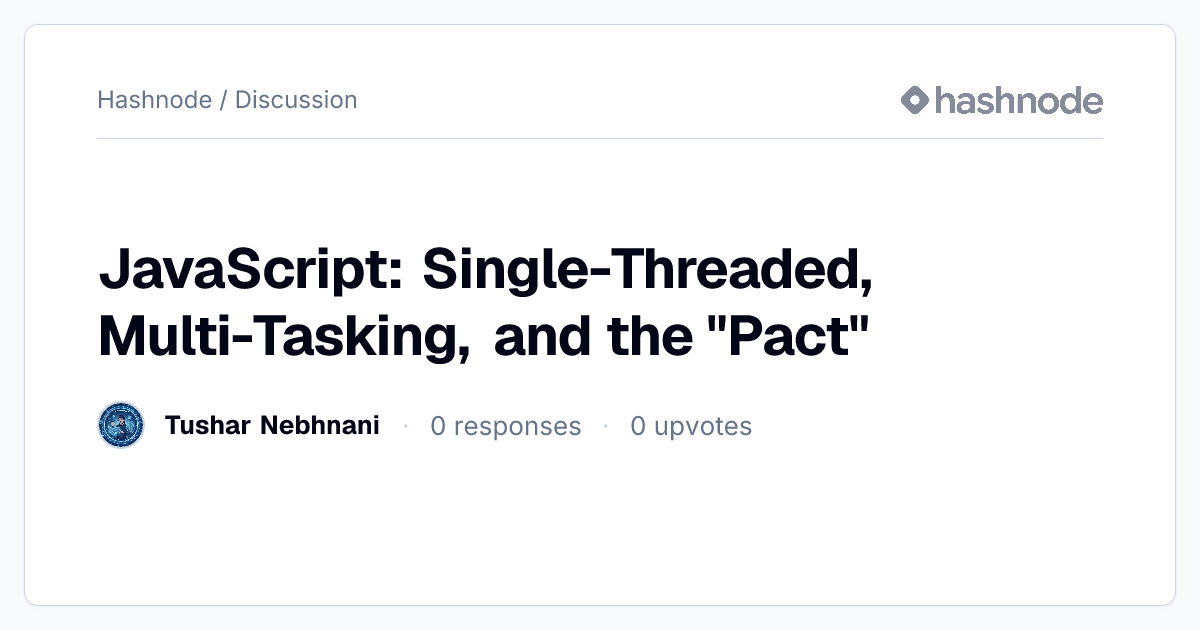The width and height of the screenshot is (1200, 630).
Task: Select the Single-Threaded, word in the headline
Action: [x=647, y=272]
